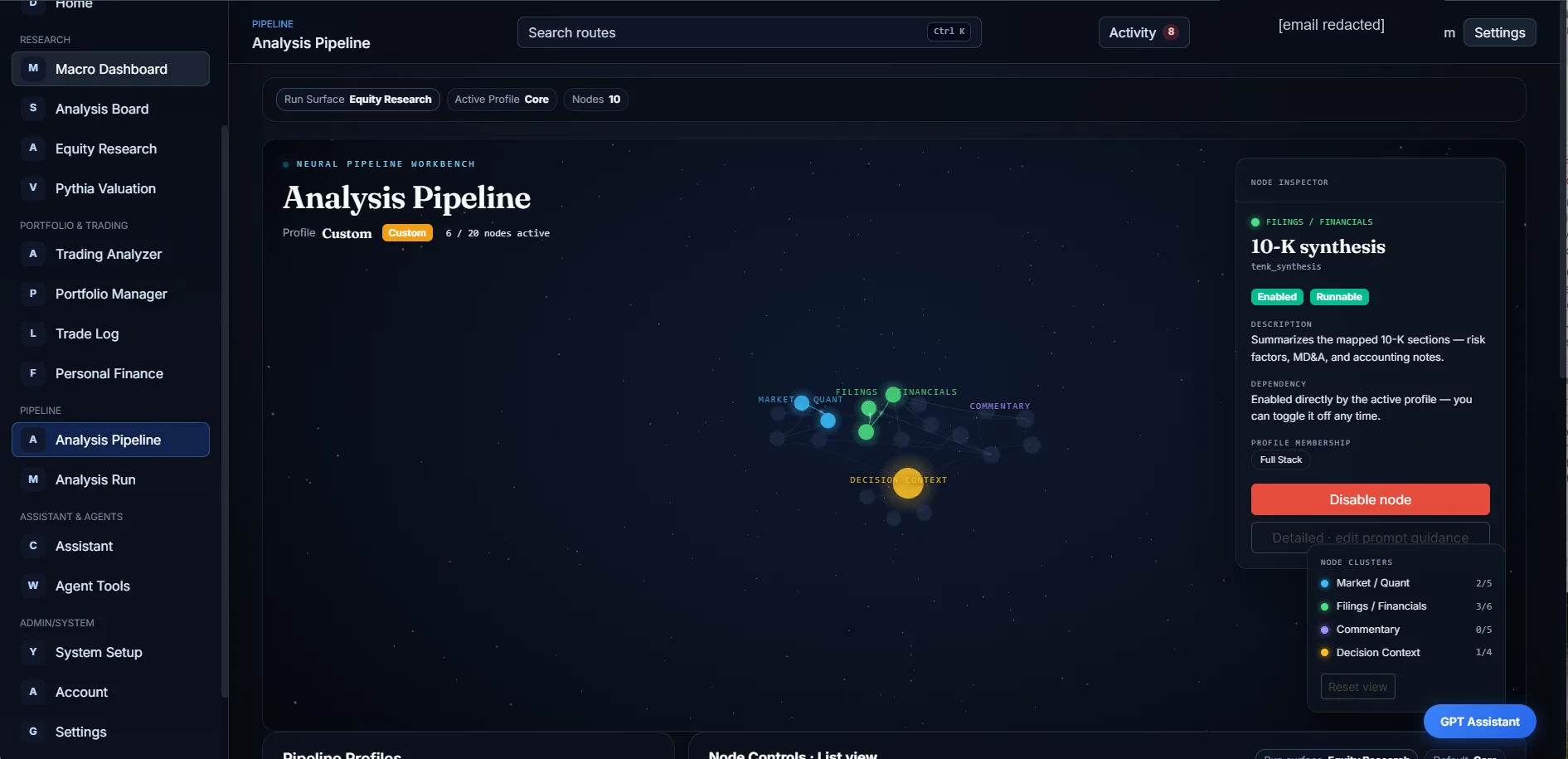
Task: Click the System Setup Y icon
Action: tap(33, 652)
